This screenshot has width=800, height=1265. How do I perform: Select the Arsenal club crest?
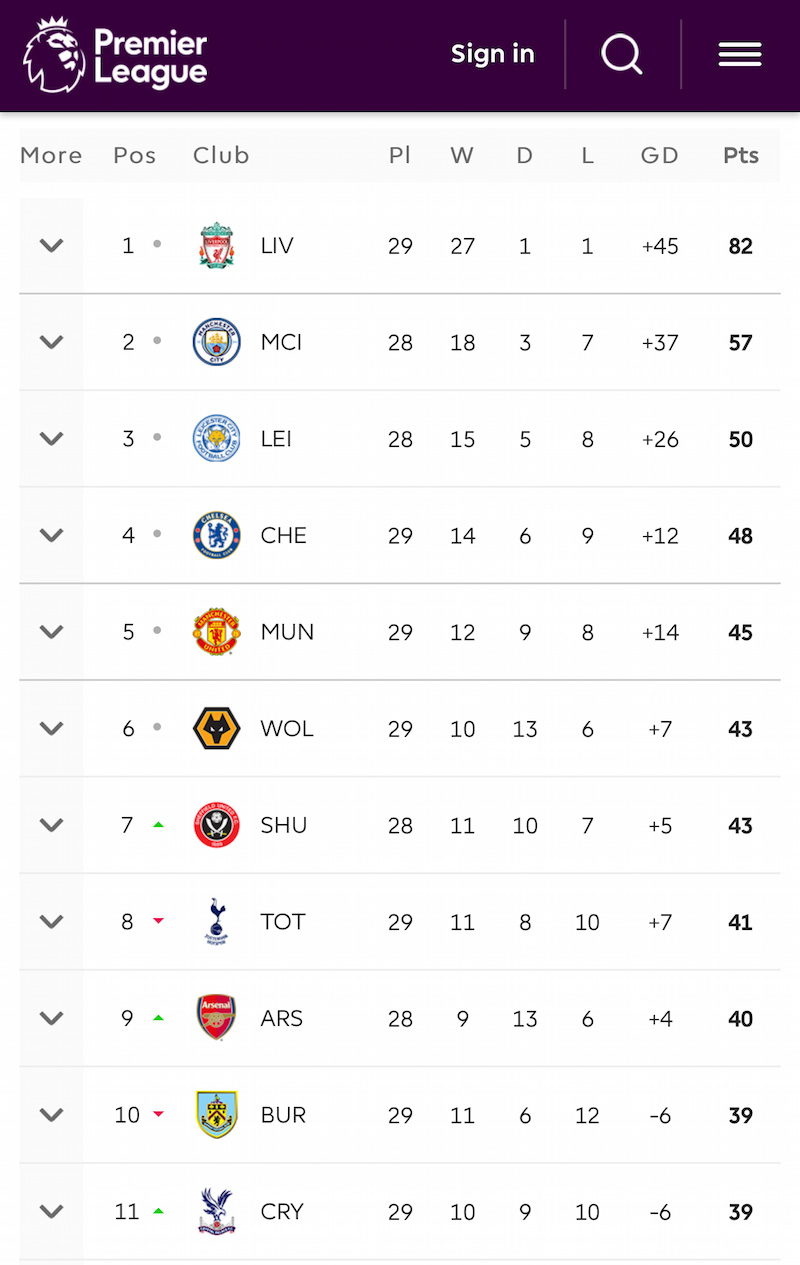[216, 1018]
